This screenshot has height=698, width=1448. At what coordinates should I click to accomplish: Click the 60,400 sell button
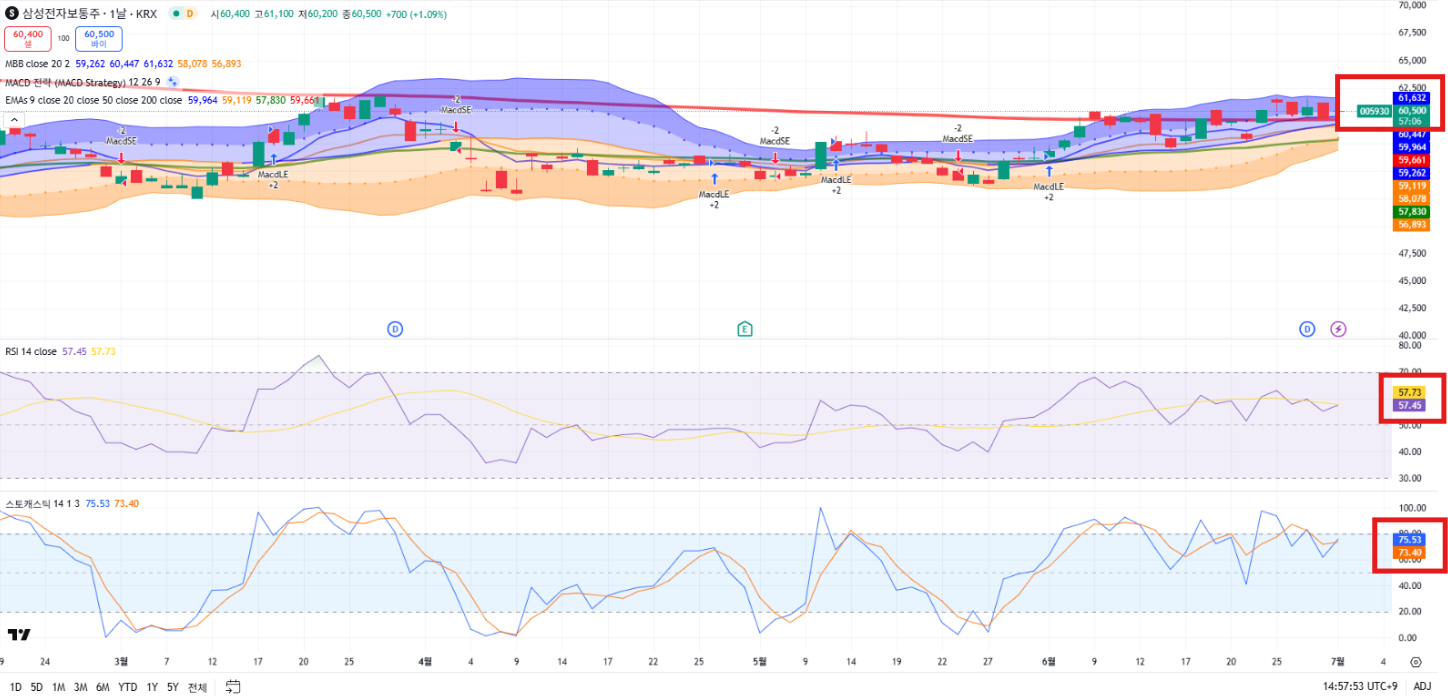click(26, 38)
